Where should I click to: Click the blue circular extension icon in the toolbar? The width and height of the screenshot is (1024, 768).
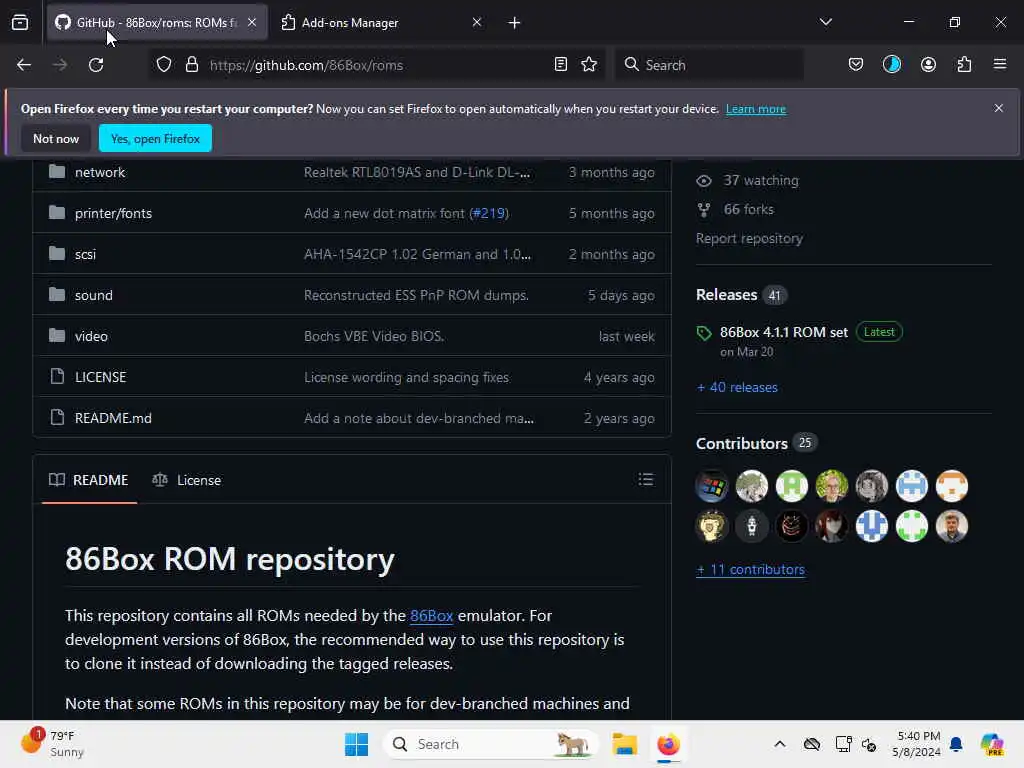(x=891, y=65)
